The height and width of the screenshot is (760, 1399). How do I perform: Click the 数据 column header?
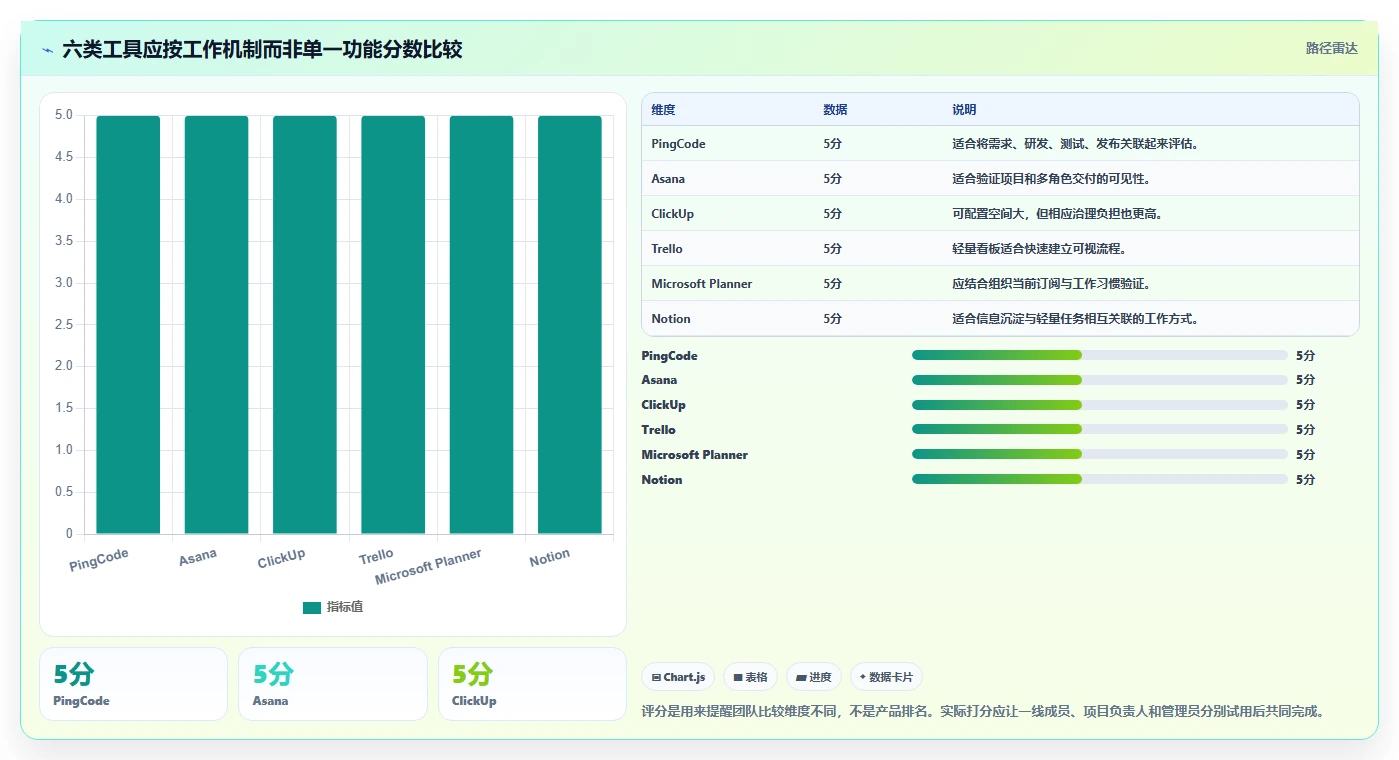click(x=835, y=110)
